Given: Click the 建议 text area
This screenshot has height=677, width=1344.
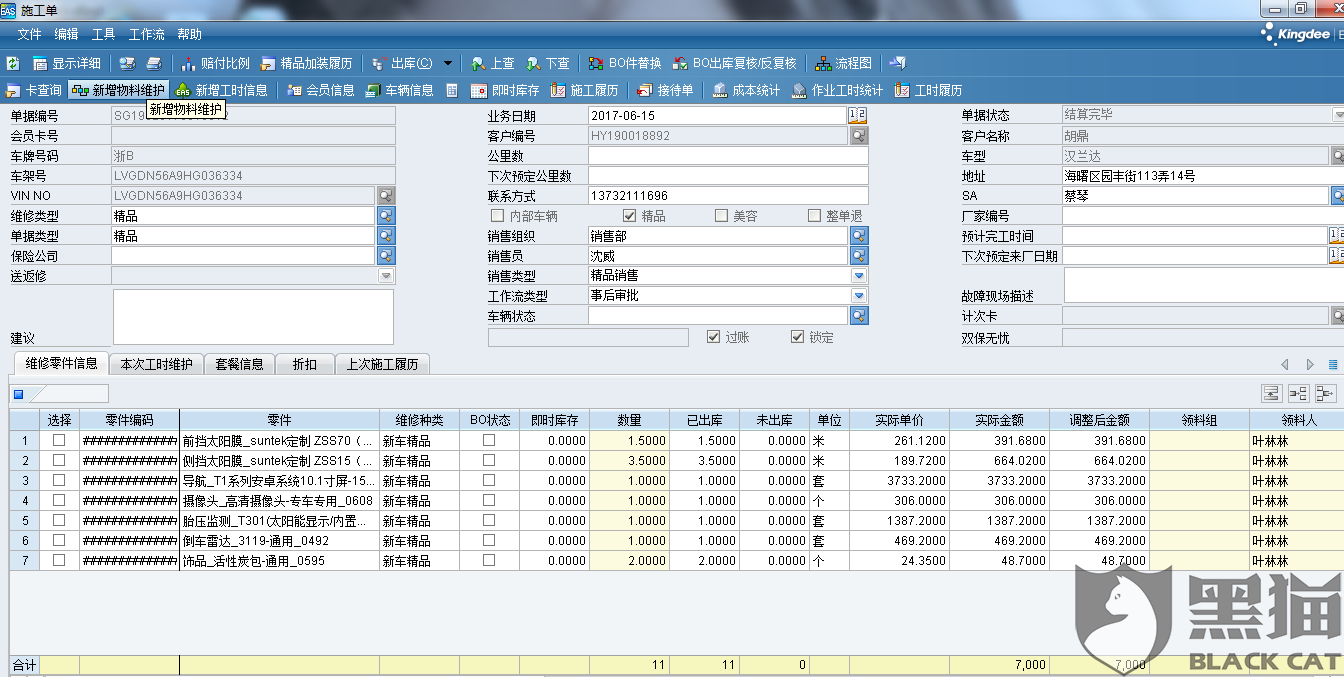Looking at the screenshot, I should [253, 316].
